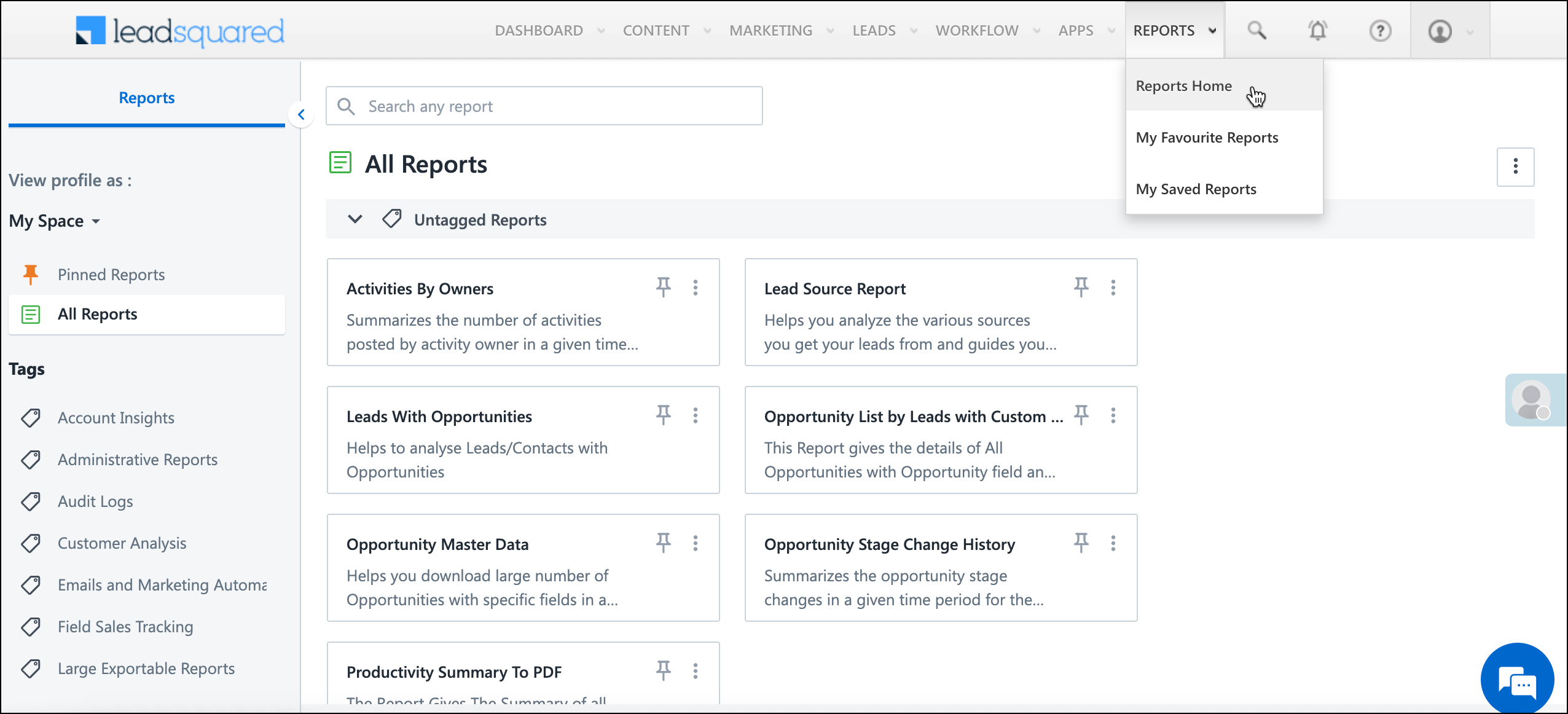Open the user profile account dropdown
Viewport: 1568px width, 714px height.
[x=1449, y=31]
